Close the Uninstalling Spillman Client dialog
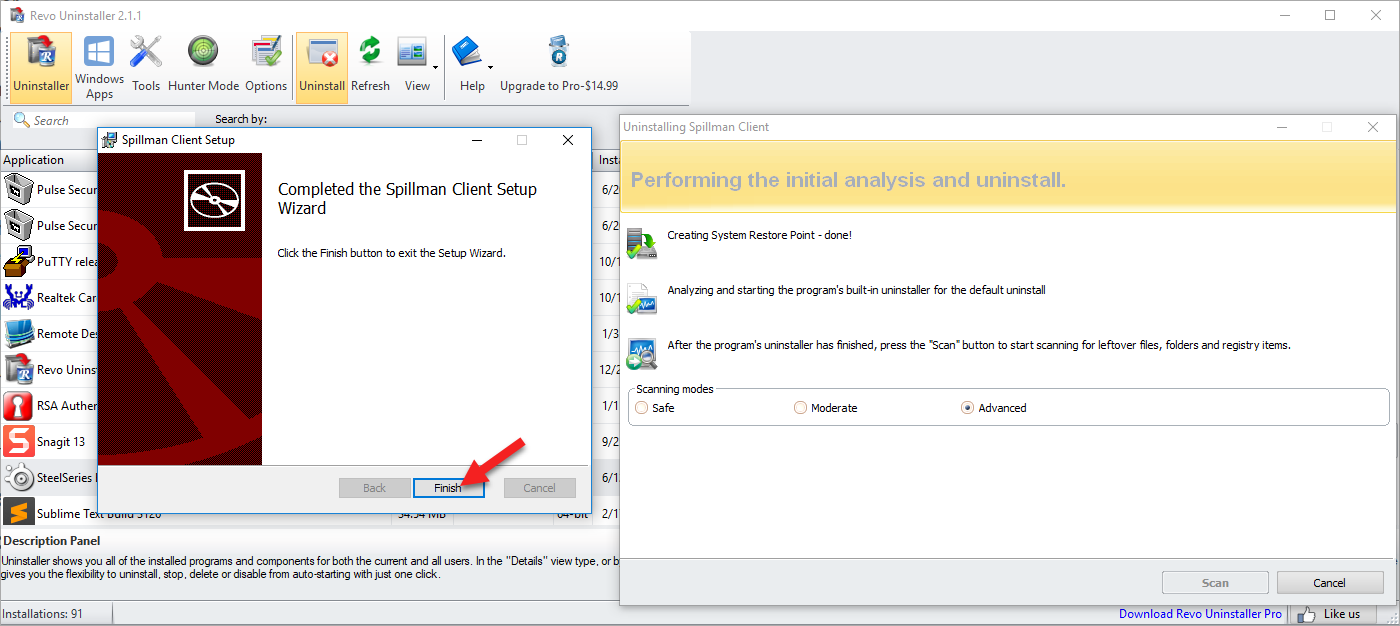 1373,127
